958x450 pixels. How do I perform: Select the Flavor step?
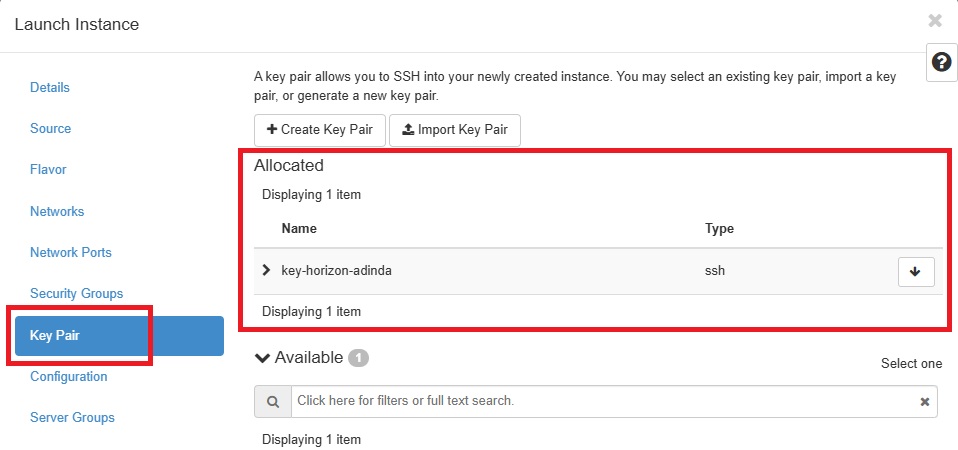point(48,169)
